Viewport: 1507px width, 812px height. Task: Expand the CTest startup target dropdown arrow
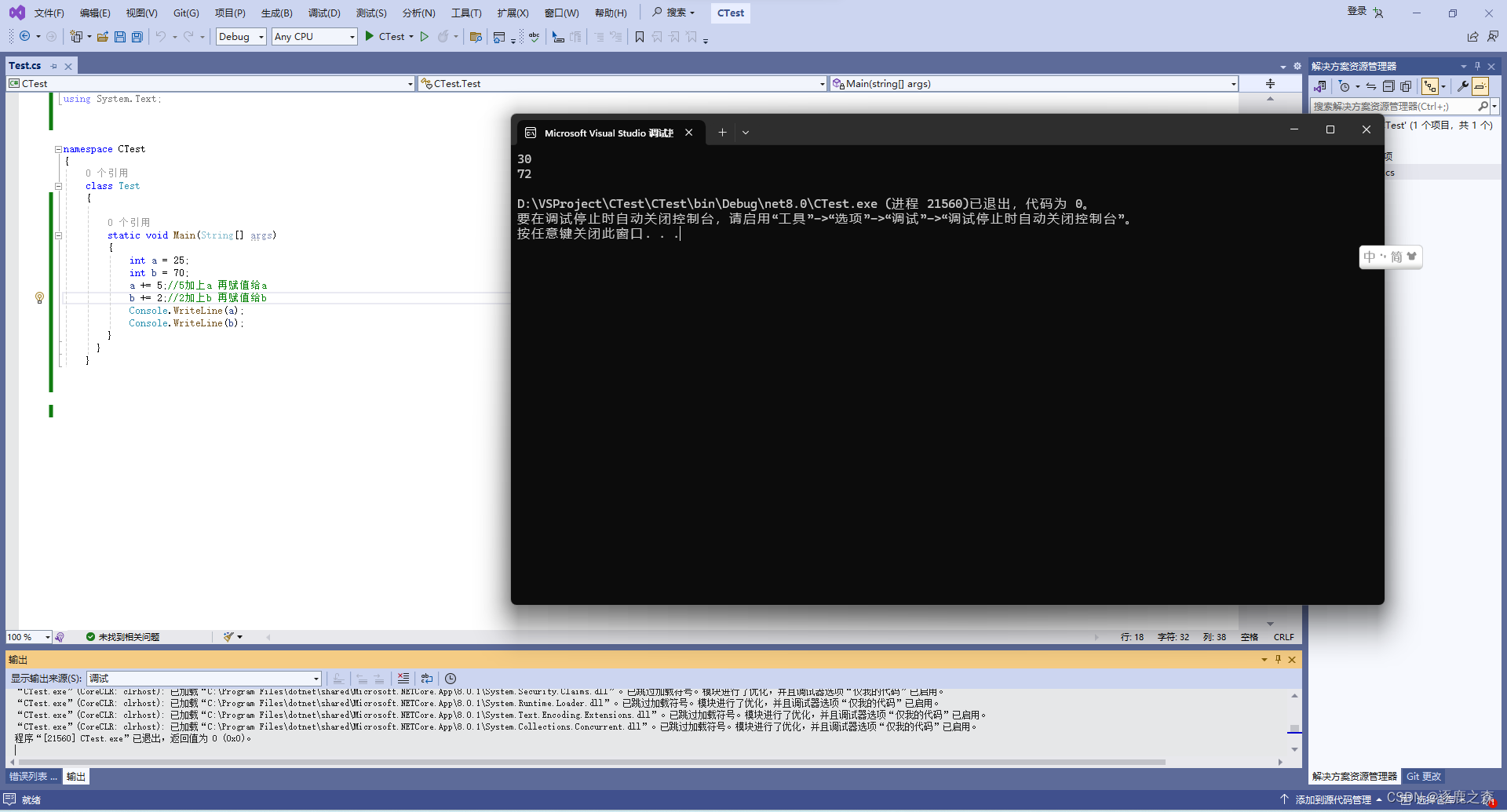point(411,36)
